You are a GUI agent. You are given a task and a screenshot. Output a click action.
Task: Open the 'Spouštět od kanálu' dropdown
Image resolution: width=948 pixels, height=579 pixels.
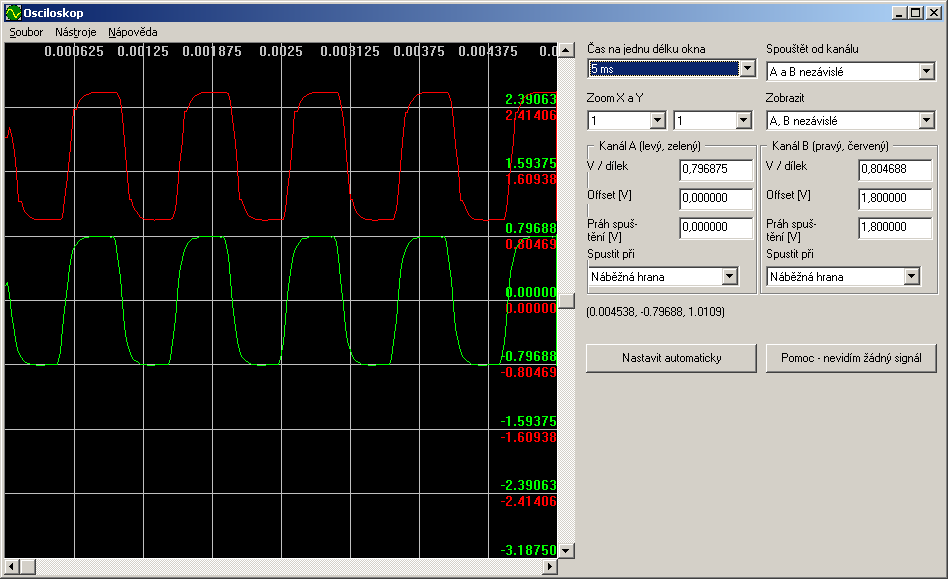point(926,72)
